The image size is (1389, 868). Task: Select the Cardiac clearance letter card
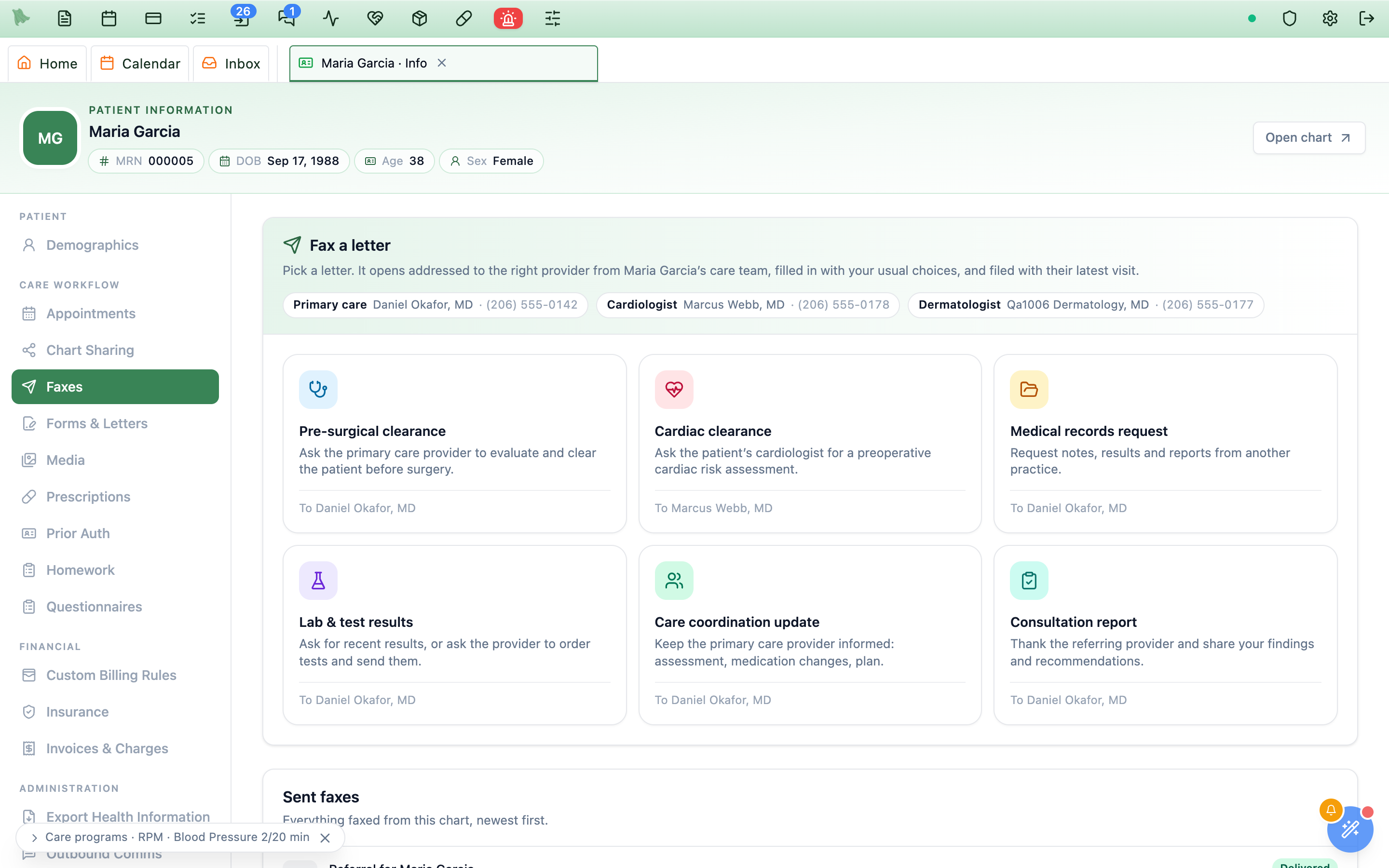coord(810,443)
